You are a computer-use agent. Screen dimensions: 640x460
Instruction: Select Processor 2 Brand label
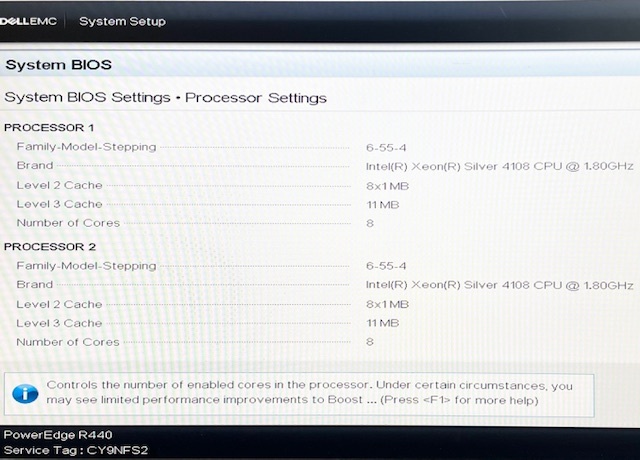click(35, 284)
